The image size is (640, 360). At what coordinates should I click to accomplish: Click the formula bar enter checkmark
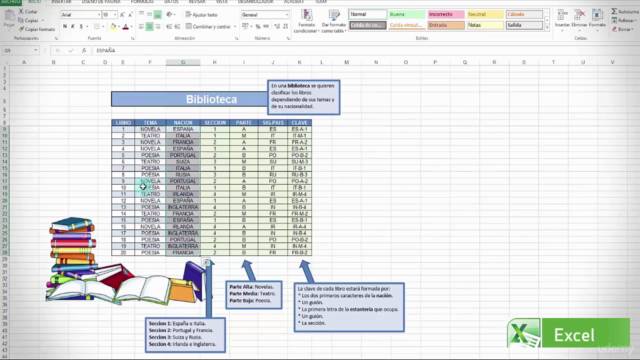(x=71, y=50)
